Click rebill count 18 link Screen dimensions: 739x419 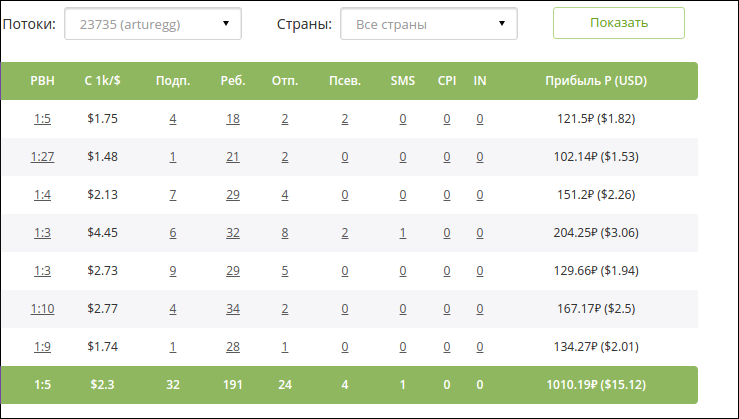(x=233, y=119)
